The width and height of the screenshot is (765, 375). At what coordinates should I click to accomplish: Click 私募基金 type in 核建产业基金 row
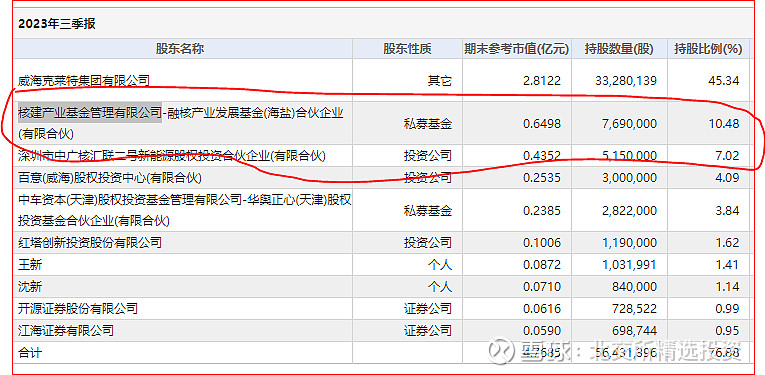[x=428, y=124]
